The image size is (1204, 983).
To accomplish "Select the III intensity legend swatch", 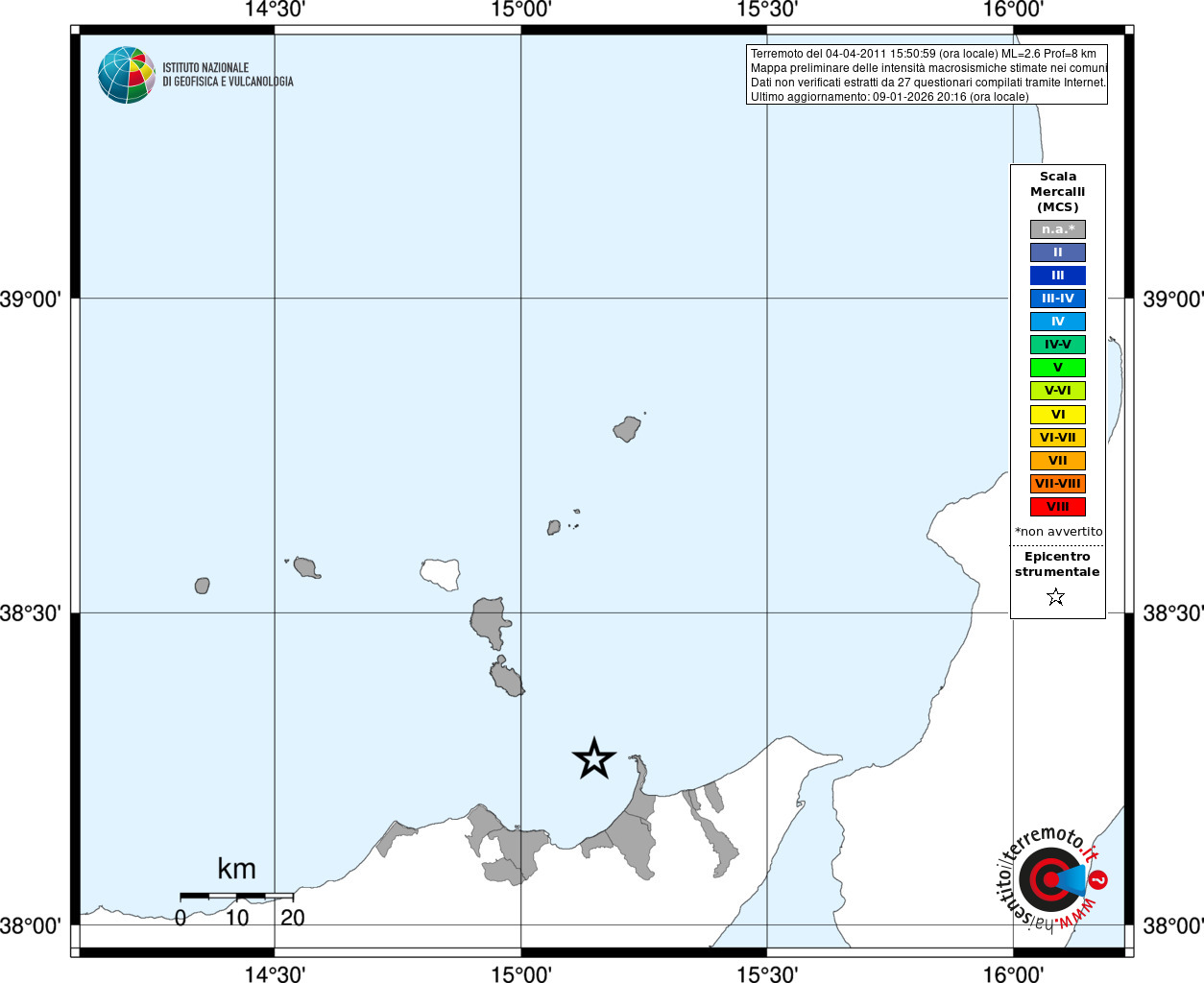I will click(1058, 276).
